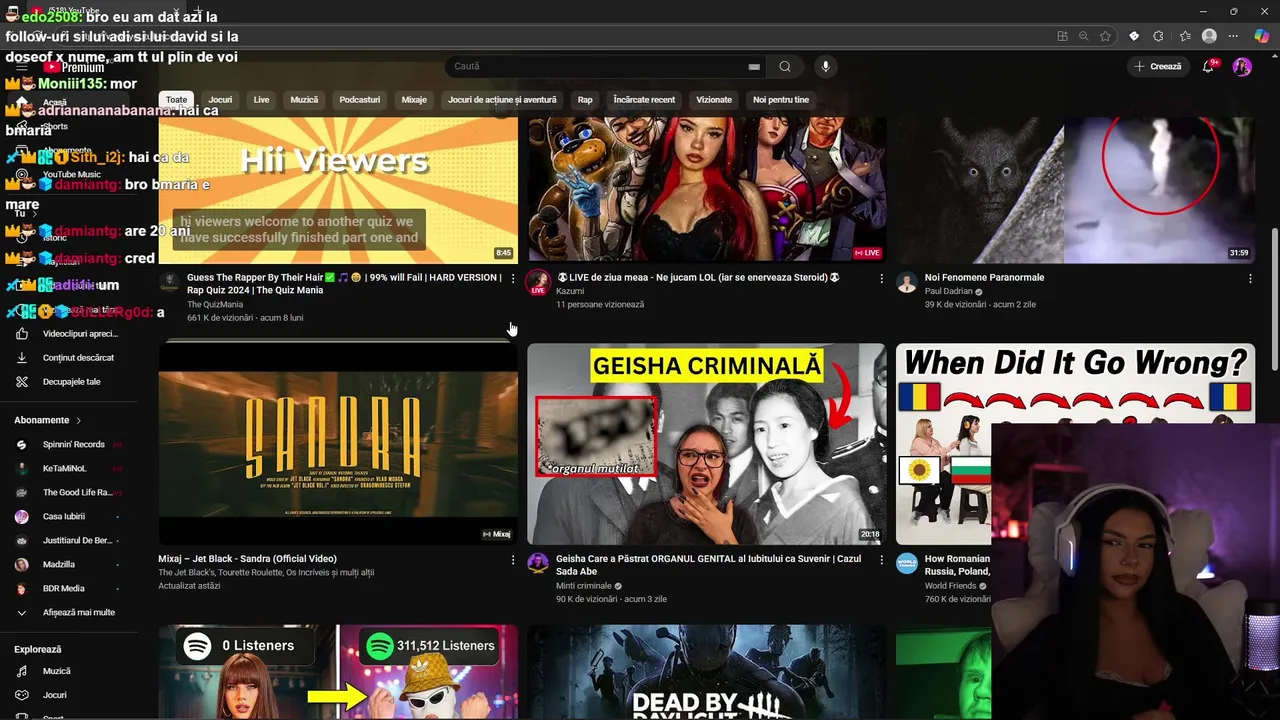Viewport: 1280px width, 720px height.
Task: Open Paul Dadrian channel avatar
Action: [907, 282]
